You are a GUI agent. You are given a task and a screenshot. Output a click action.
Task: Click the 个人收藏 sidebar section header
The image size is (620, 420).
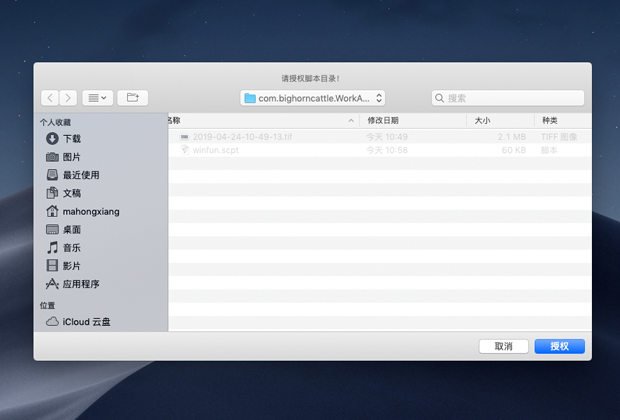point(55,122)
